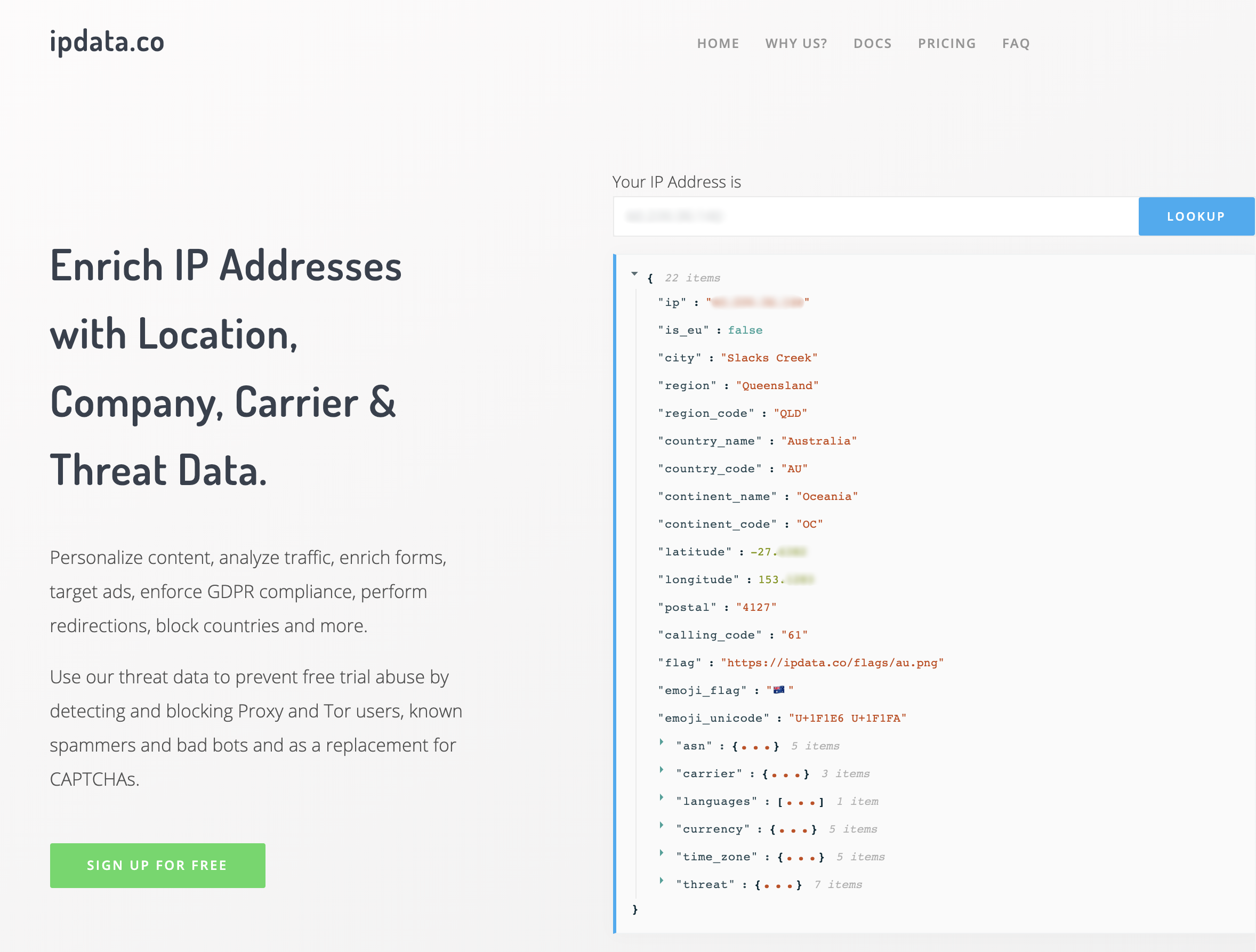
Task: Click the "latitude" key
Action: point(695,552)
